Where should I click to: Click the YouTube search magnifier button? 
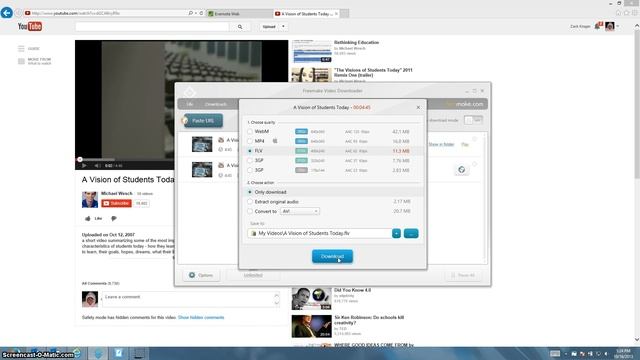click(240, 27)
